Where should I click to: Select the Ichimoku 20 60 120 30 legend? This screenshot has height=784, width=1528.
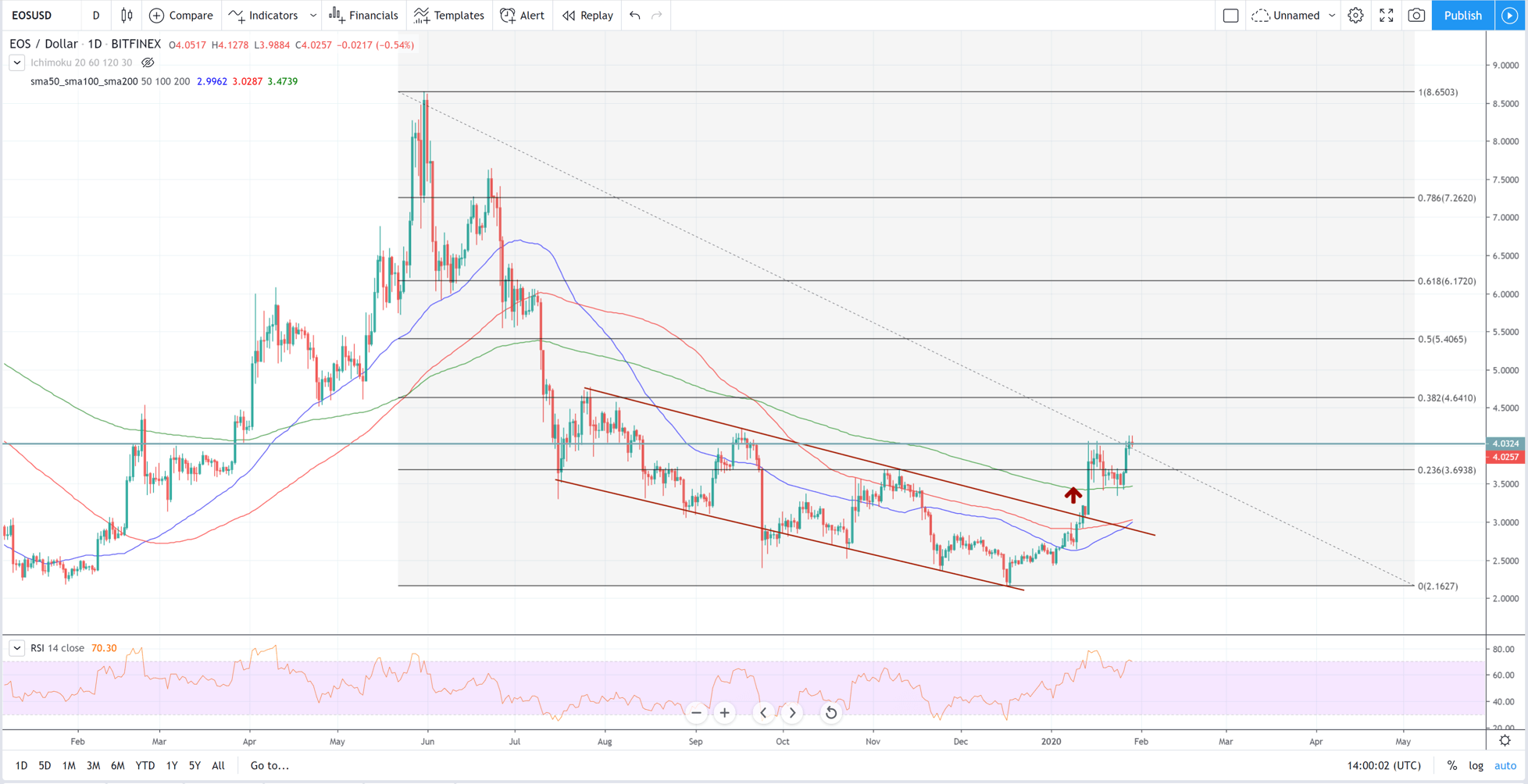[81, 62]
